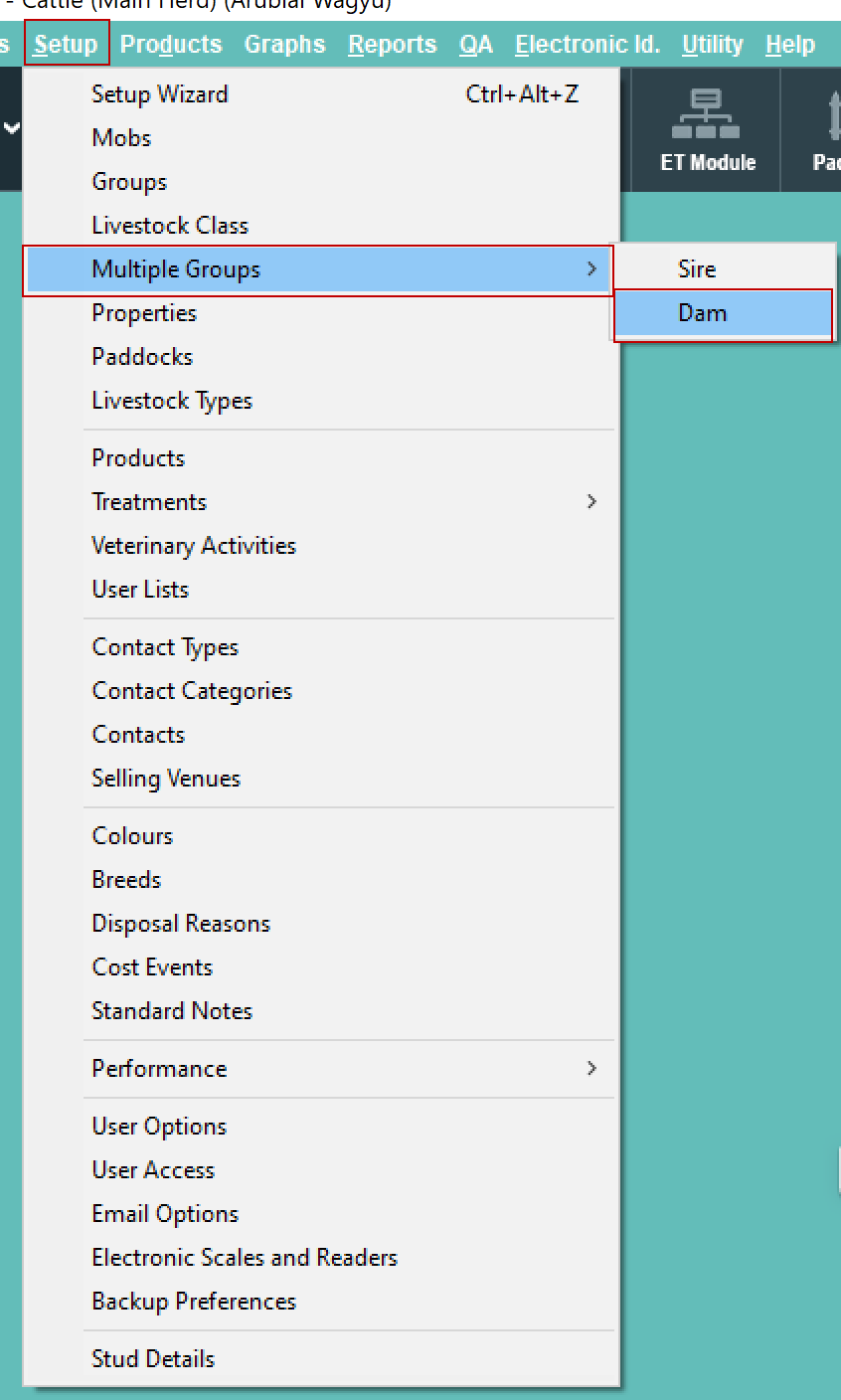Open the Reports menu
This screenshot has width=841, height=1400.
tap(392, 45)
